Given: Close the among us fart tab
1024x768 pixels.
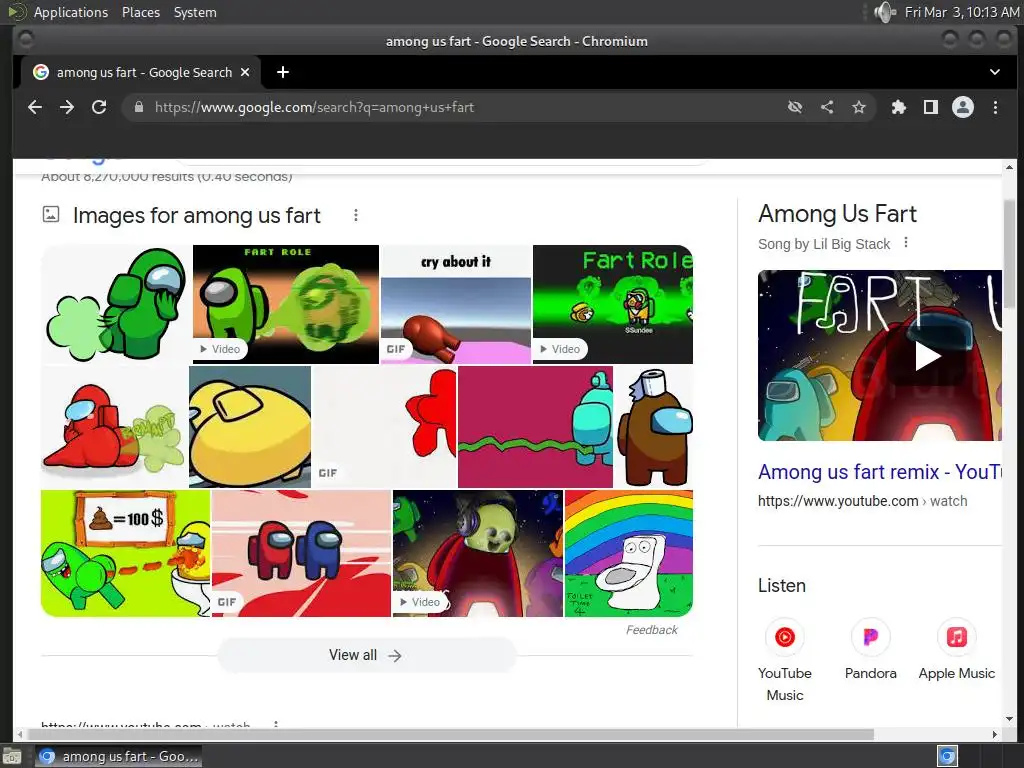Looking at the screenshot, I should tap(245, 72).
